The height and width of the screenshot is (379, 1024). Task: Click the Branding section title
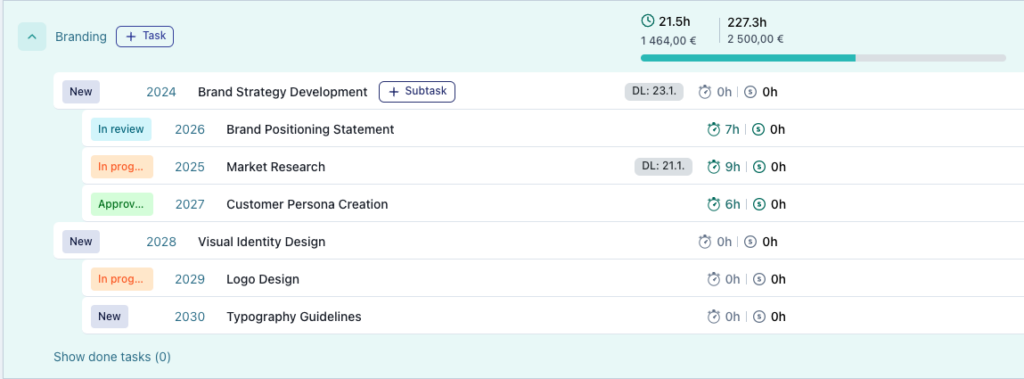tap(80, 37)
